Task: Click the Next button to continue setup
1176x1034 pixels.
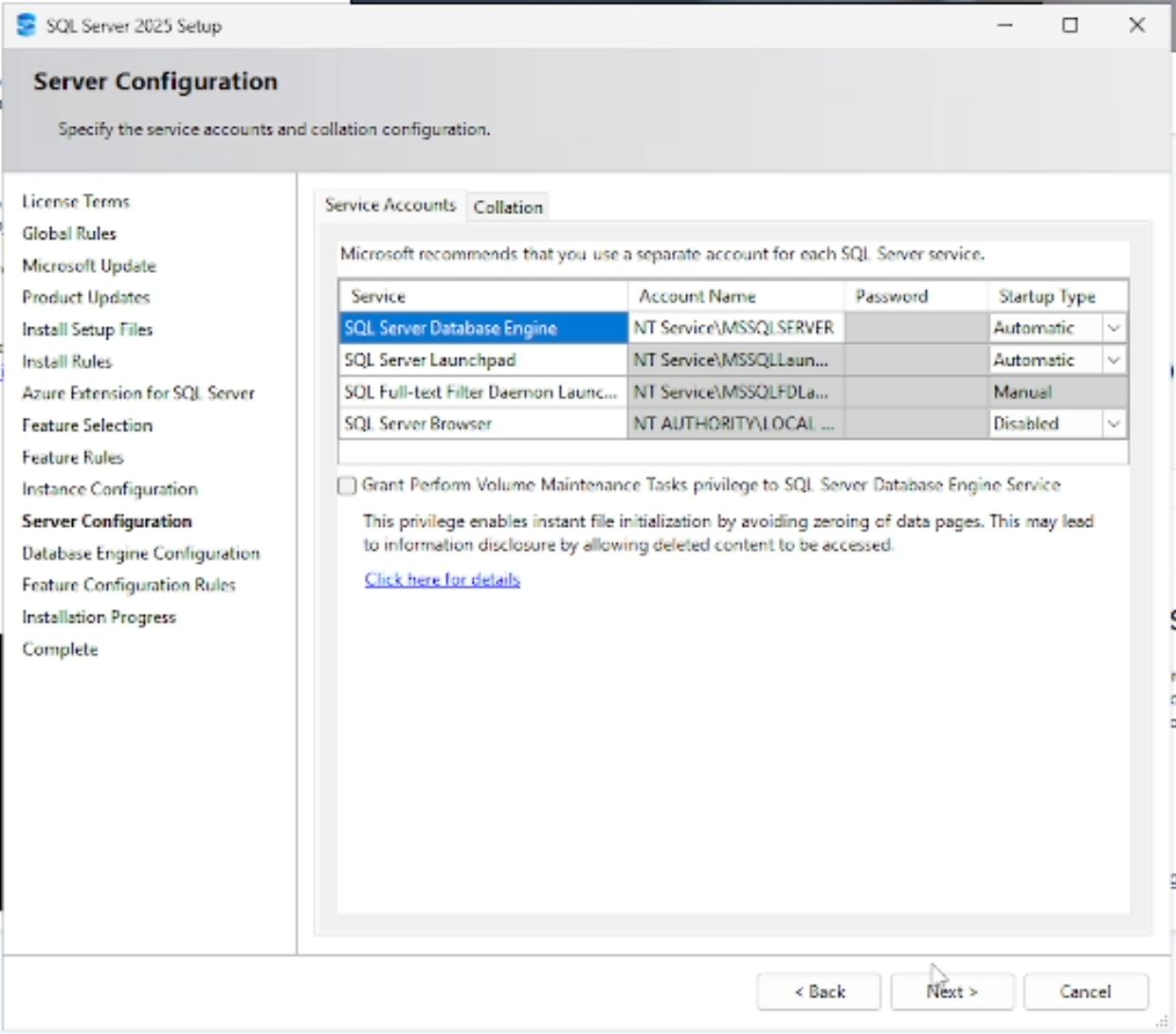Action: [x=951, y=991]
